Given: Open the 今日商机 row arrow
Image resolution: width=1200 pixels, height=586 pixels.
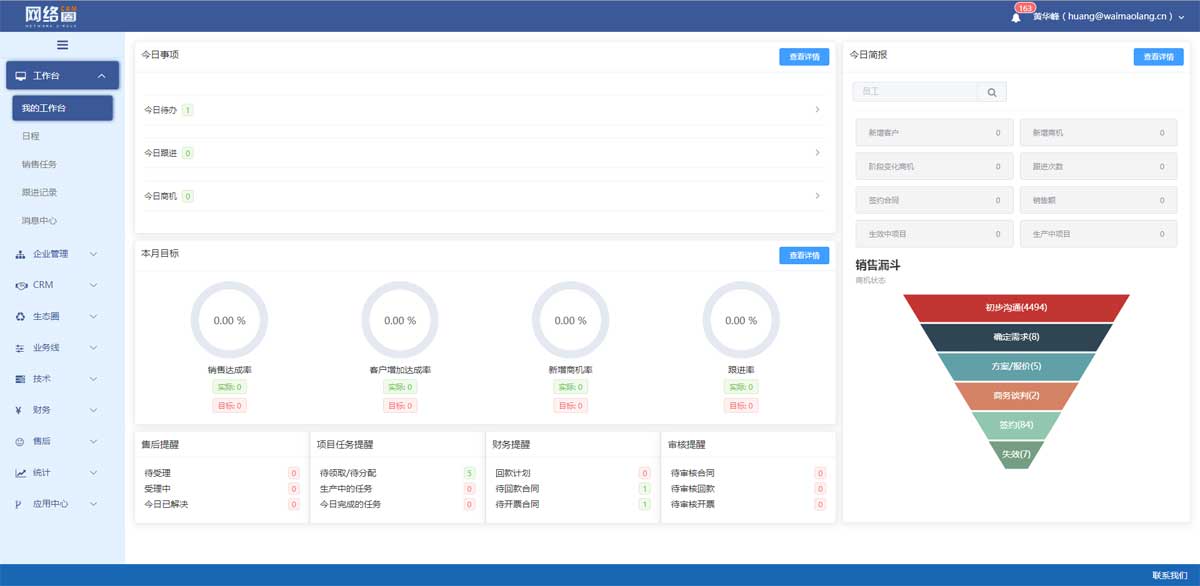Looking at the screenshot, I should (x=817, y=196).
